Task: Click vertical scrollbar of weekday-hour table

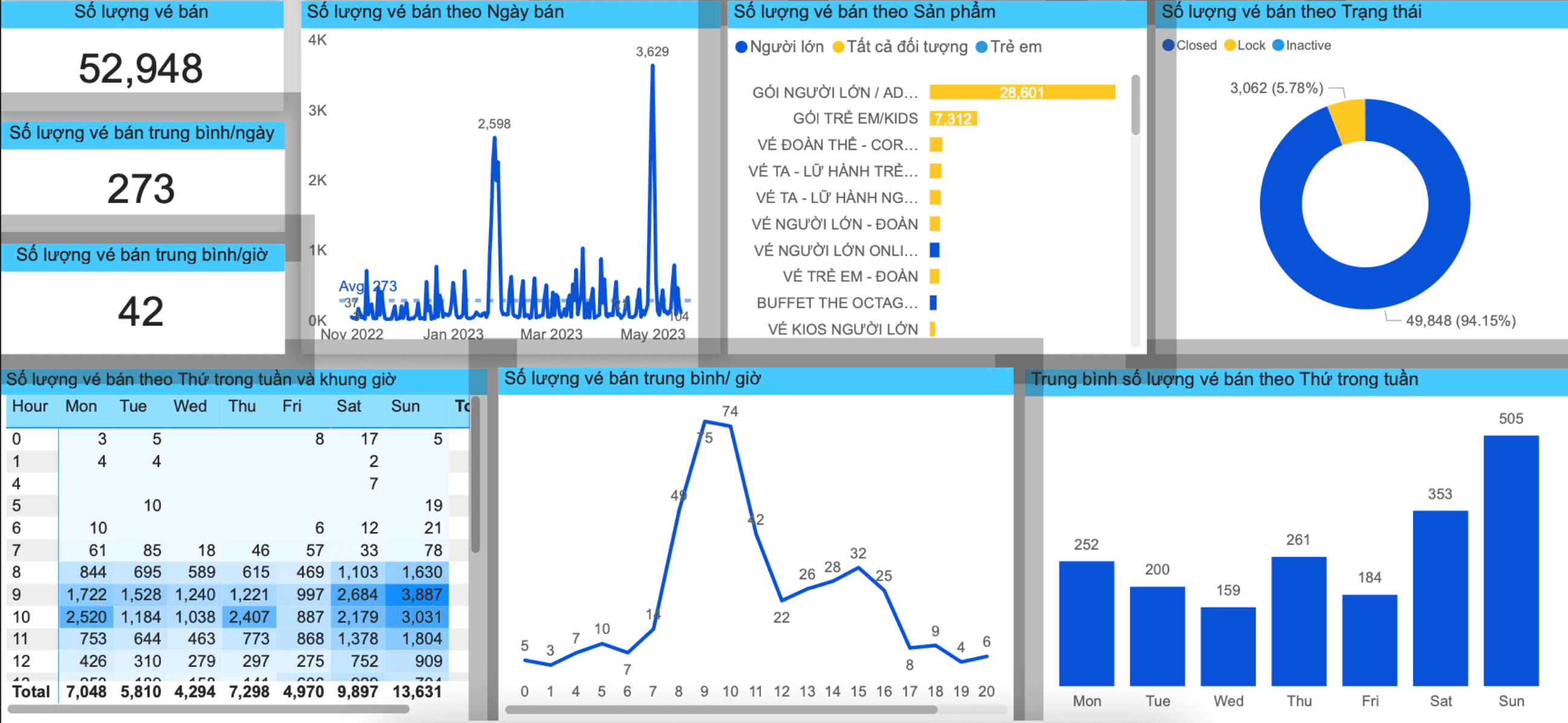Action: coord(475,475)
